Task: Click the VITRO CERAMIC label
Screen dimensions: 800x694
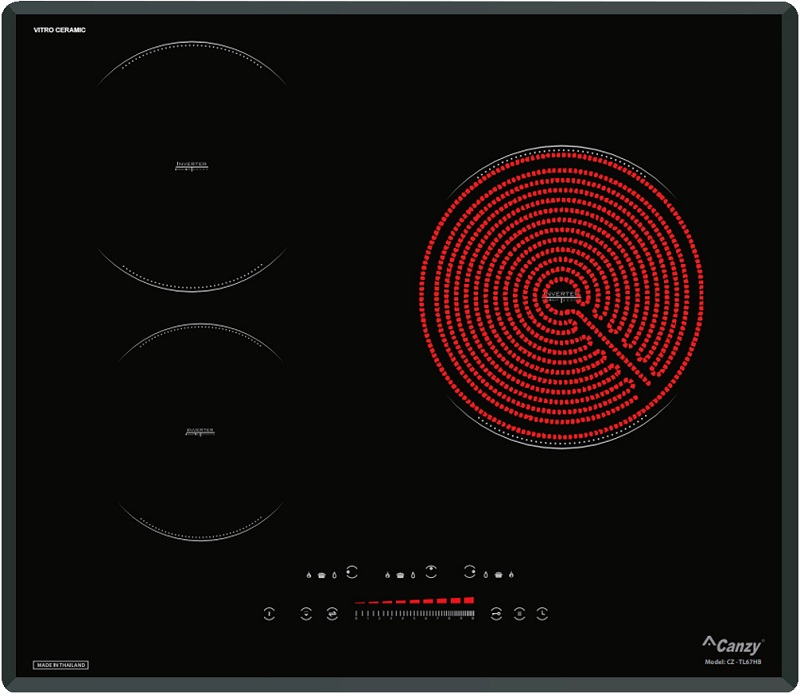Action: 60,30
